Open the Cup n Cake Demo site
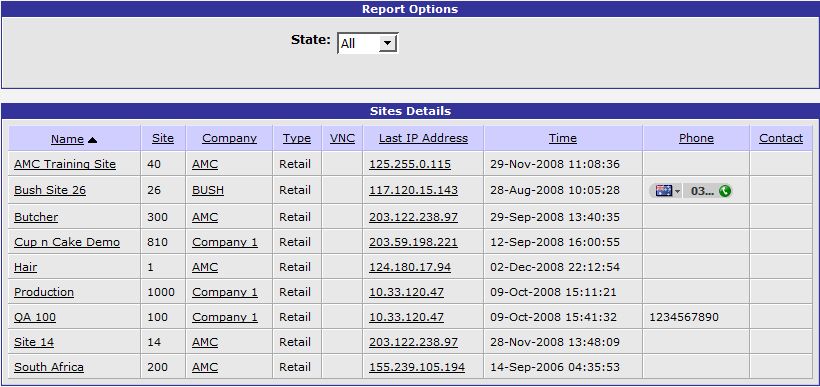Viewport: 820px width, 387px height. point(67,243)
